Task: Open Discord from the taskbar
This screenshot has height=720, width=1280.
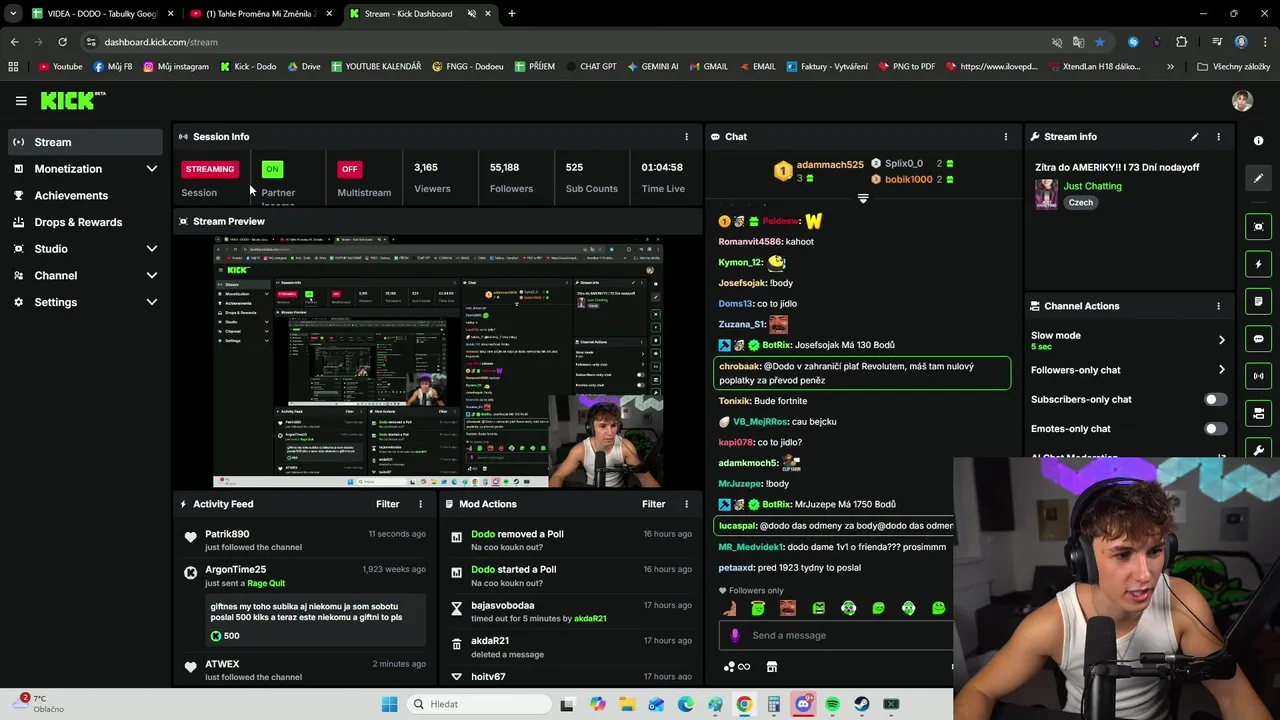Action: click(x=803, y=704)
